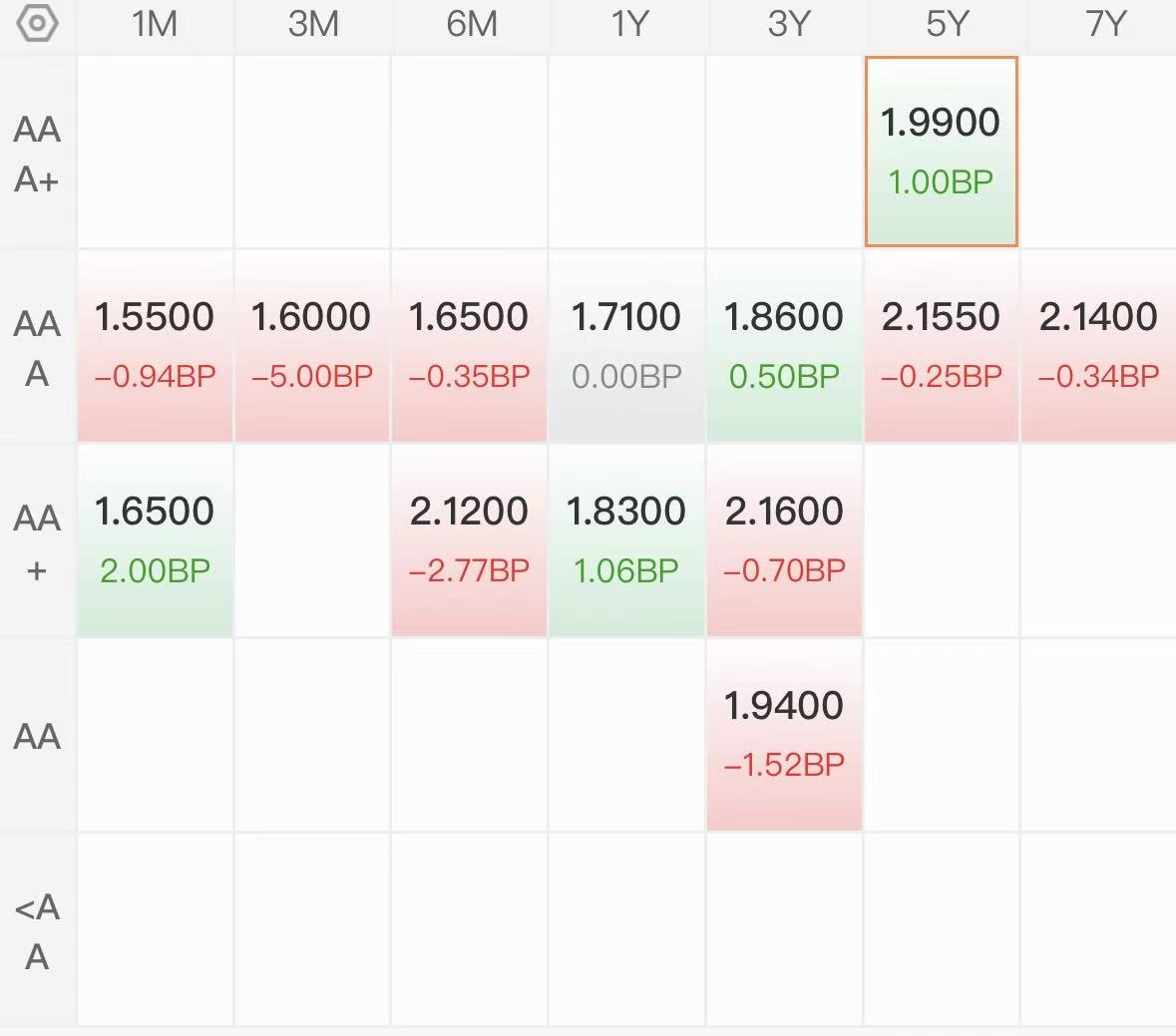Open the AA+ 1M cell with 2.00BP
Image resolution: width=1176 pixels, height=1036 pixels.
(x=155, y=539)
